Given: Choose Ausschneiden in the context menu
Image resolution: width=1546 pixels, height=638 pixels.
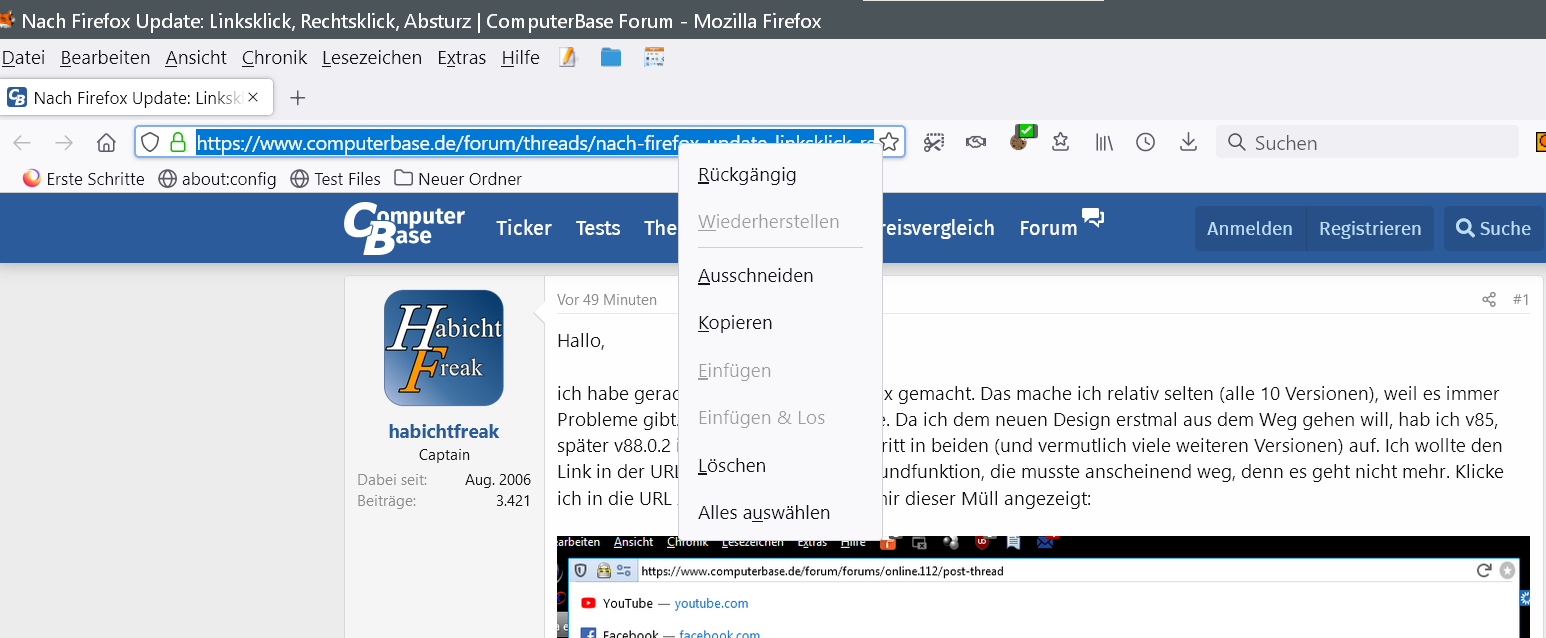Looking at the screenshot, I should [x=780, y=276].
